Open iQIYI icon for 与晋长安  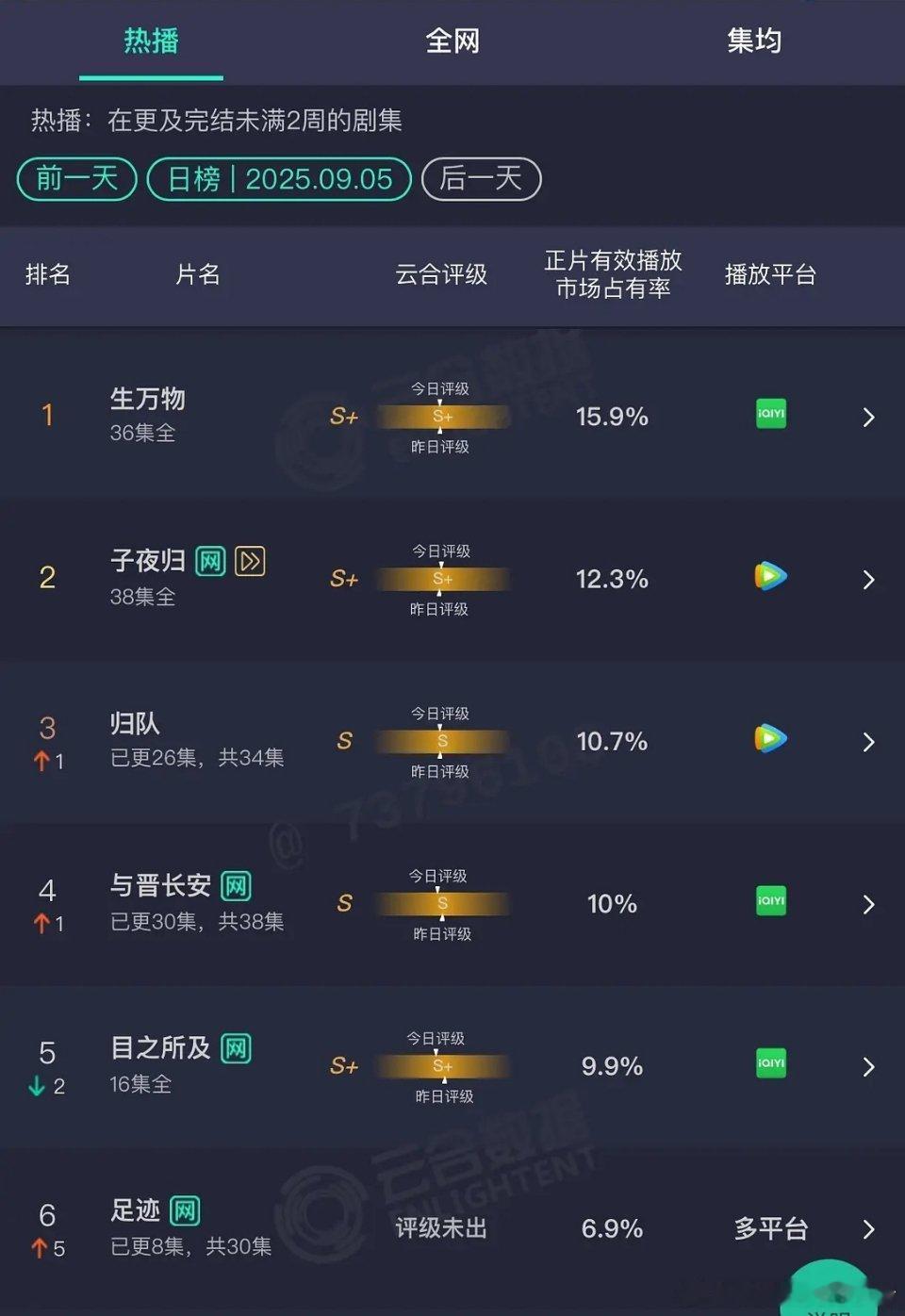(771, 900)
